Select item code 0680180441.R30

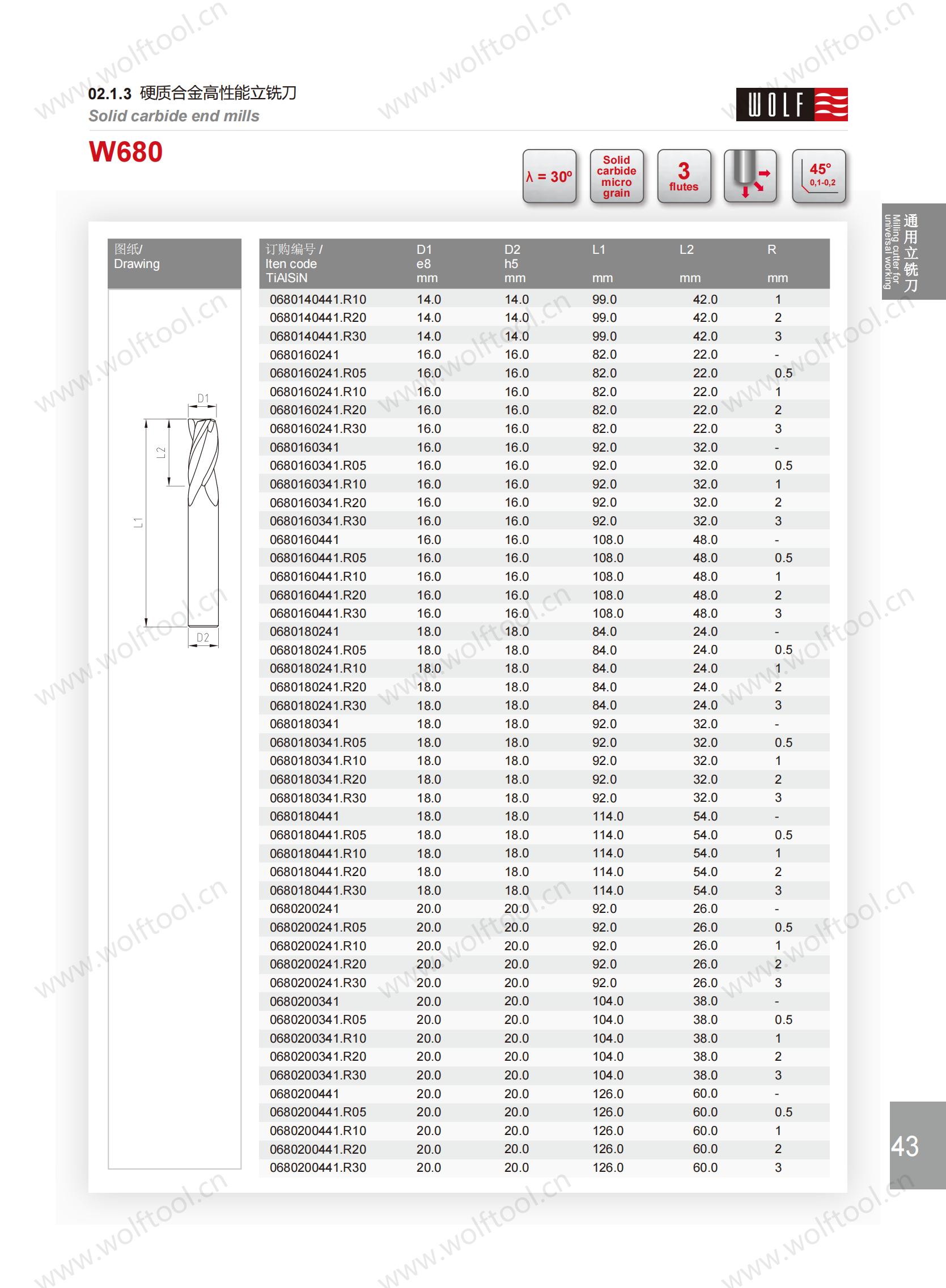click(x=318, y=890)
